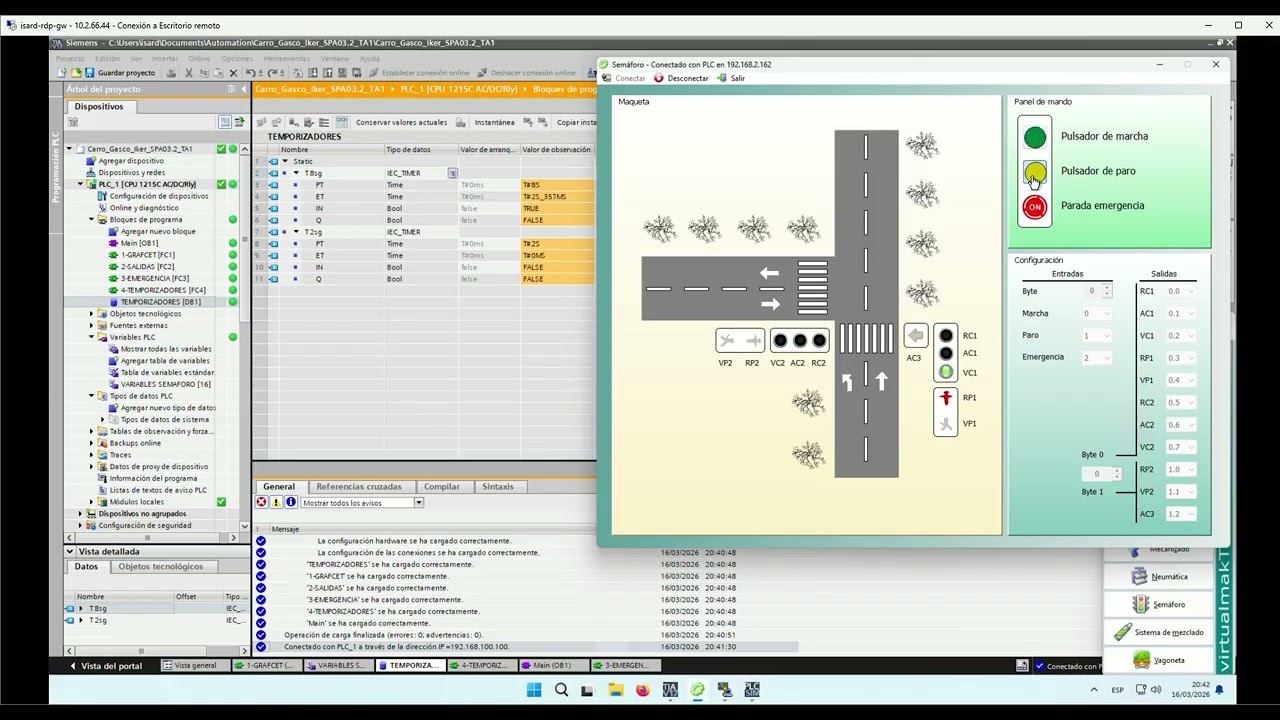Click the File Explorer taskbar icon
Image resolution: width=1280 pixels, height=720 pixels.
[x=615, y=690]
